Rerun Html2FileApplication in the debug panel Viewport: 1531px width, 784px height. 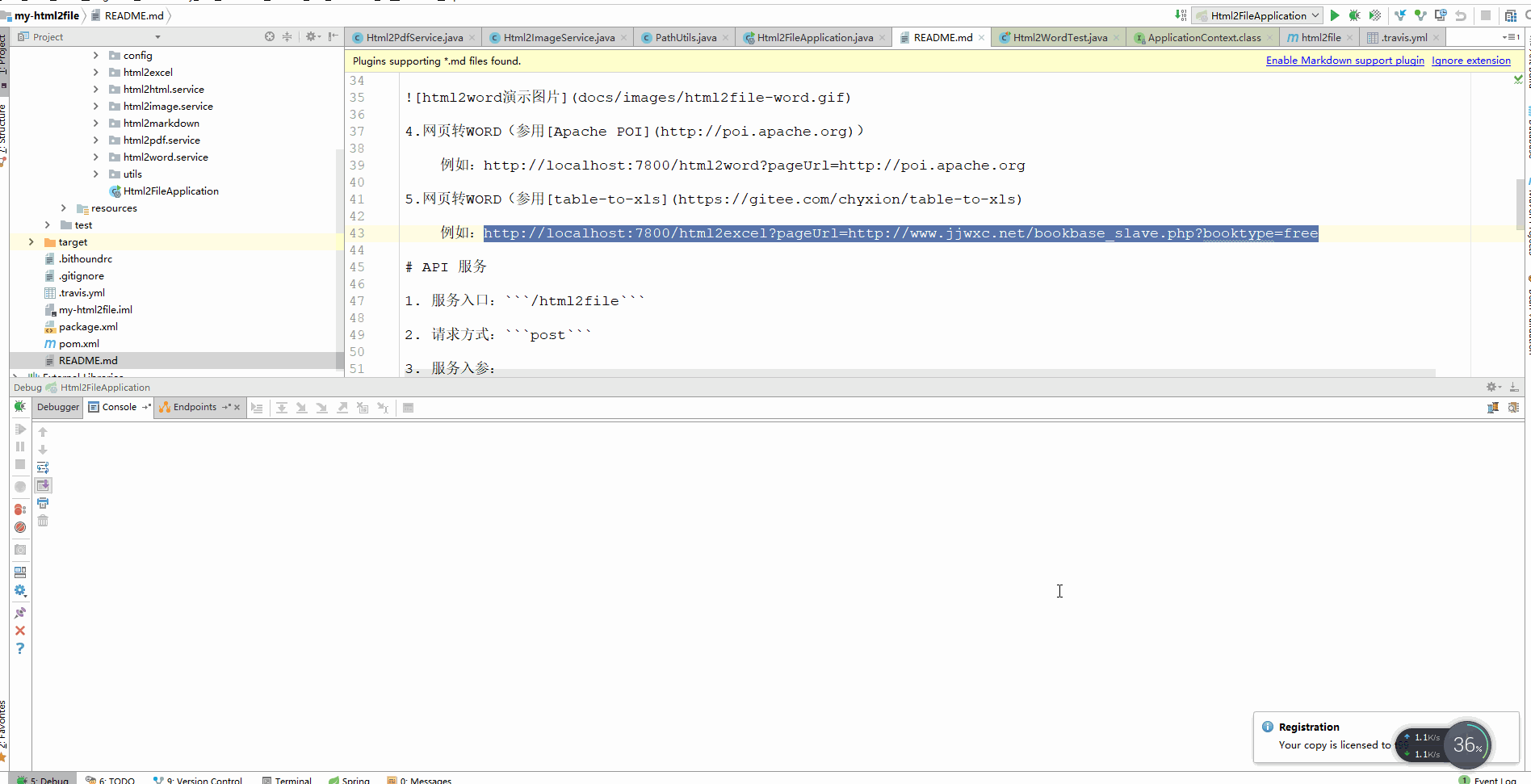[20, 407]
